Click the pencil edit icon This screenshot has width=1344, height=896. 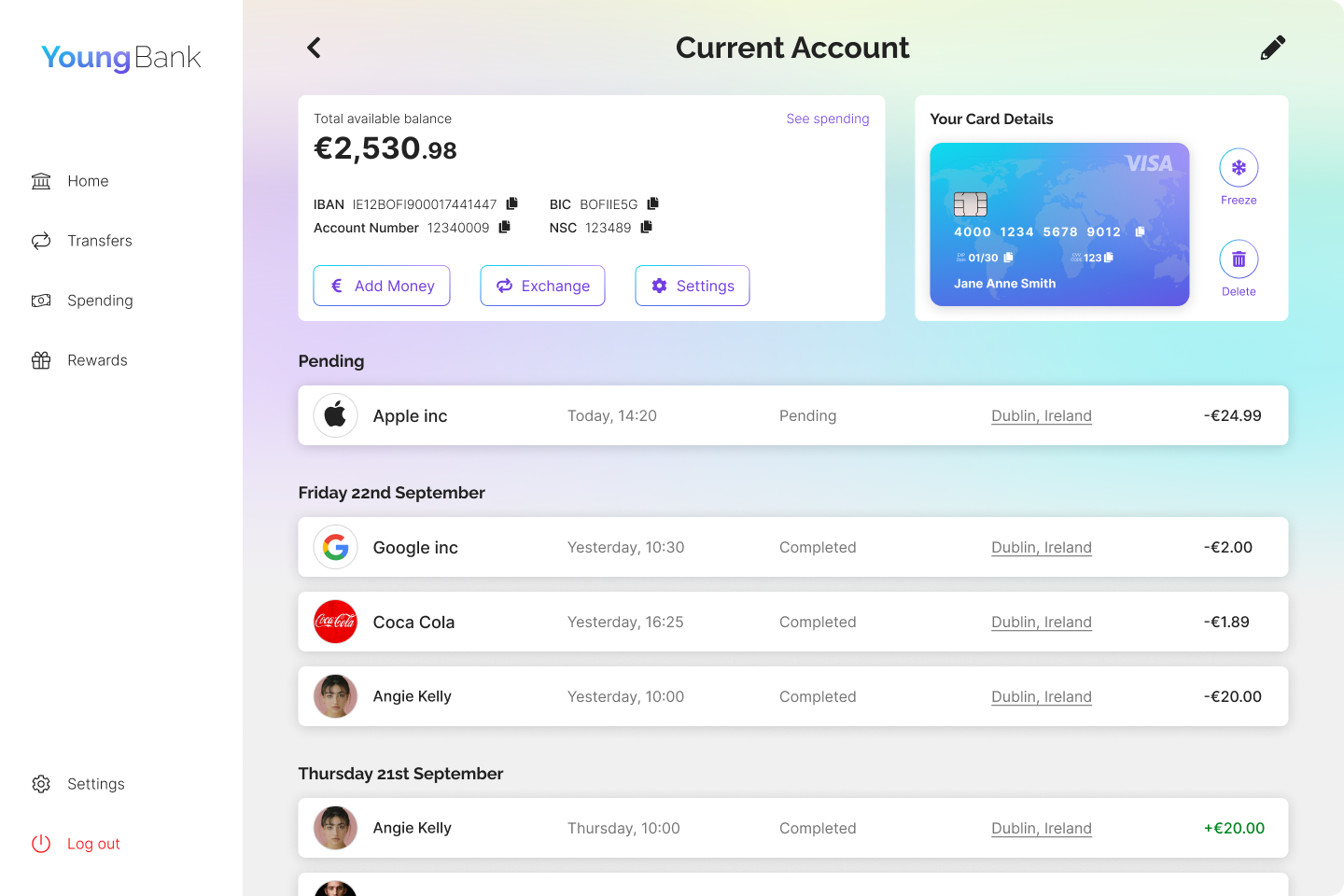(x=1273, y=48)
